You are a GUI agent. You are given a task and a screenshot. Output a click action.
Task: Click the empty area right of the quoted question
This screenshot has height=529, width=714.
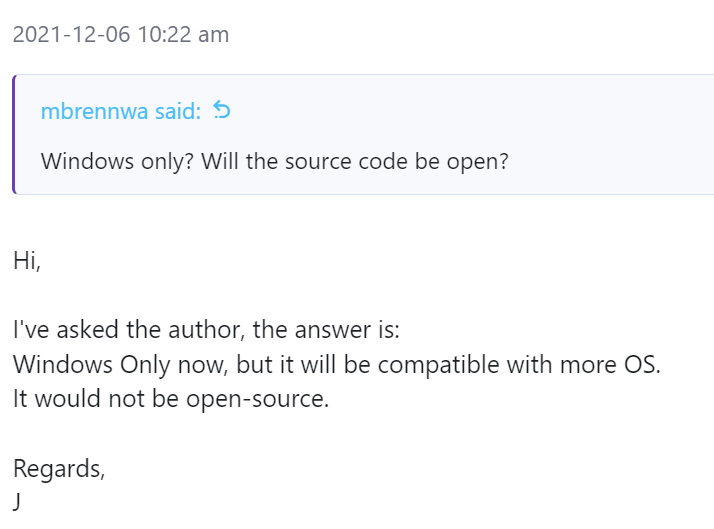click(610, 162)
